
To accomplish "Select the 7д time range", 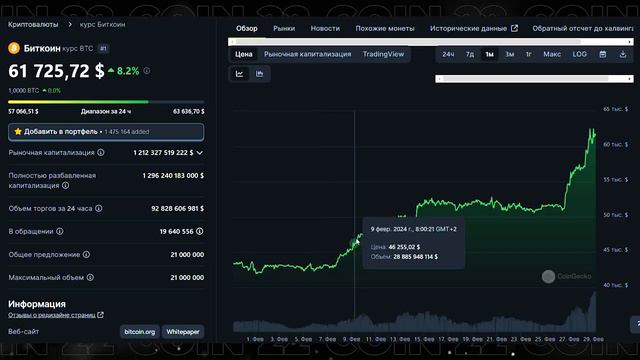I will [470, 54].
